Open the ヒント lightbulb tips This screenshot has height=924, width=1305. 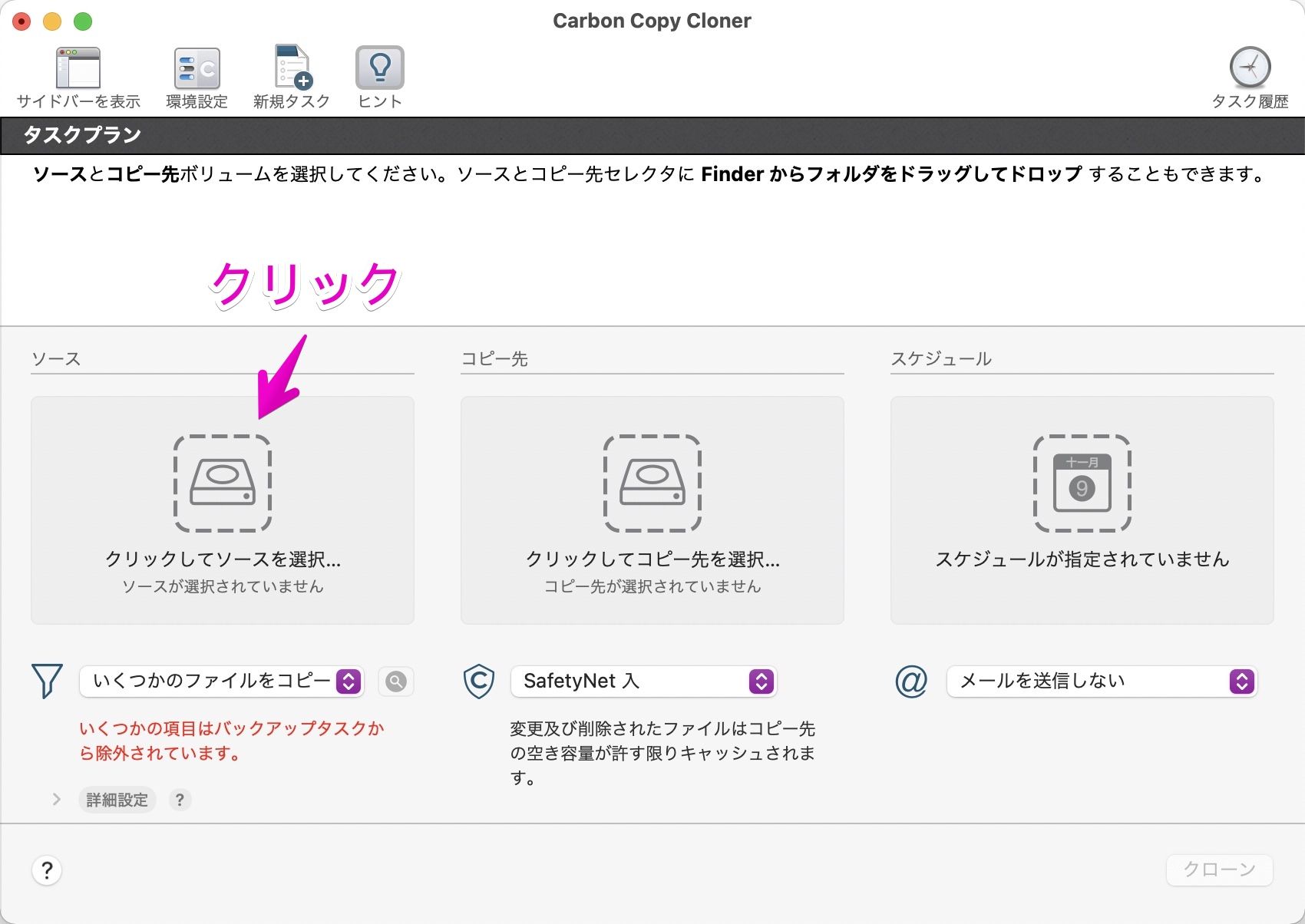click(379, 68)
